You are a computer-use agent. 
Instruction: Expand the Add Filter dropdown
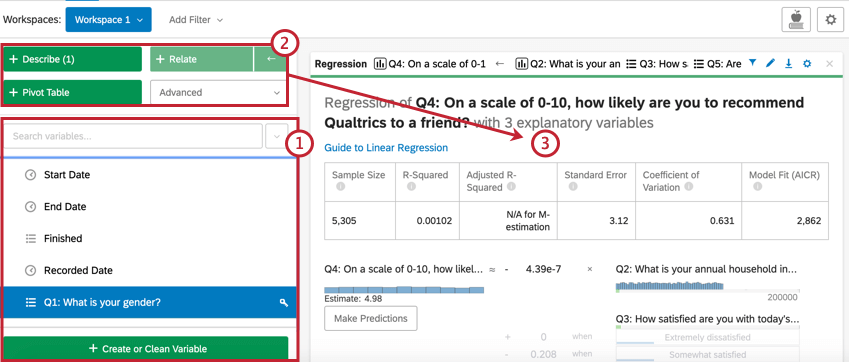click(x=195, y=20)
